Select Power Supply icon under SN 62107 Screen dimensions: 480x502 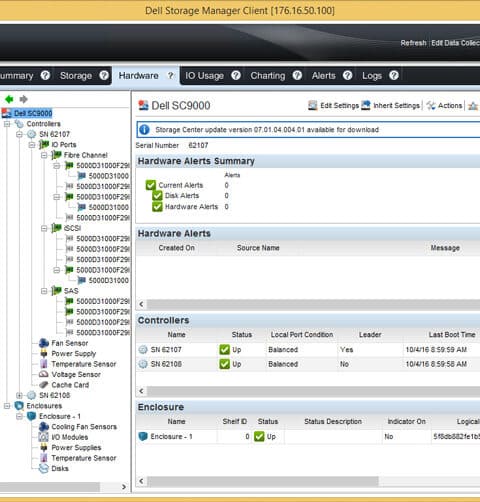44,353
